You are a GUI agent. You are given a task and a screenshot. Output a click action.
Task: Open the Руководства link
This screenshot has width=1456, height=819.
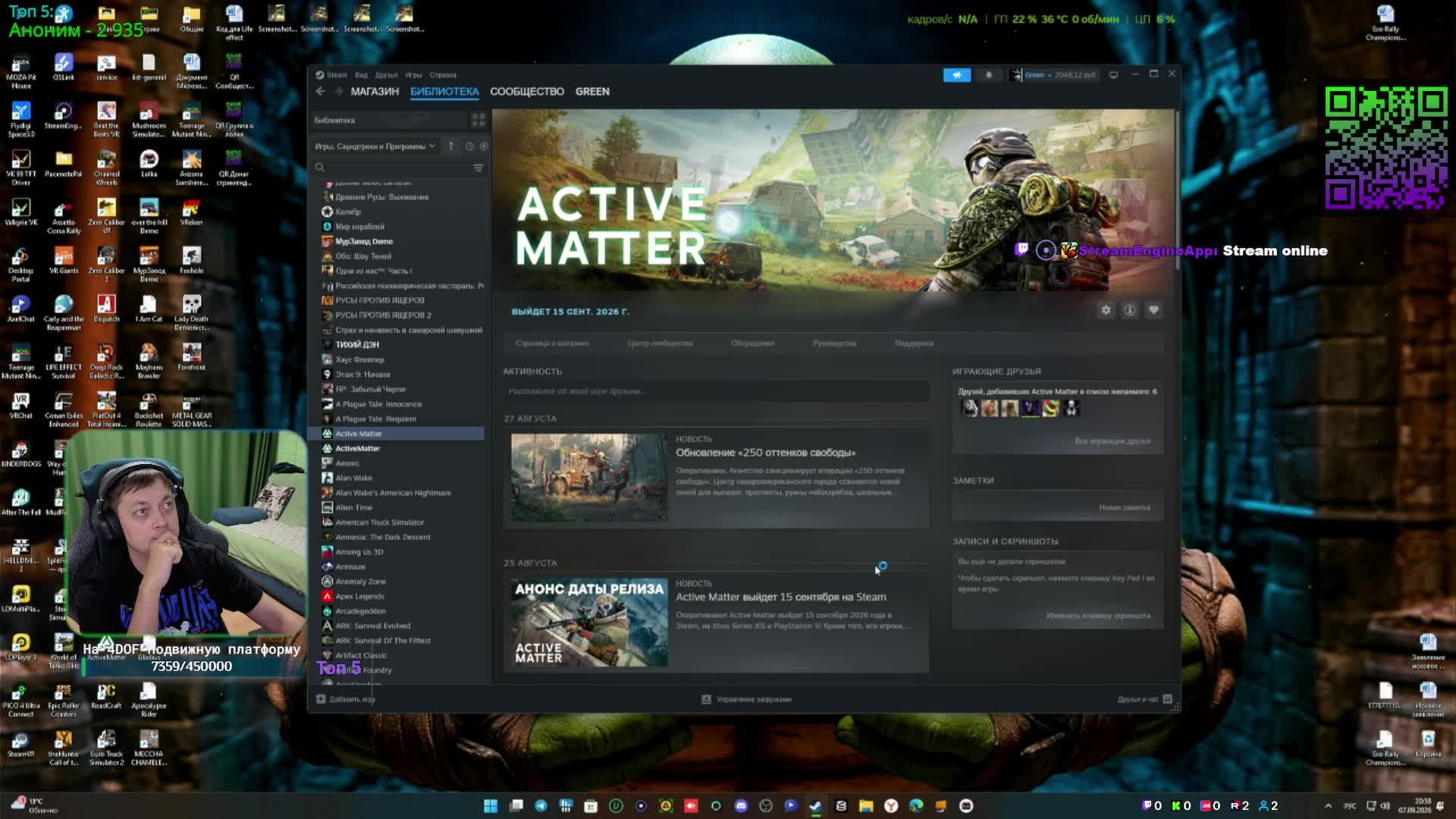[834, 344]
